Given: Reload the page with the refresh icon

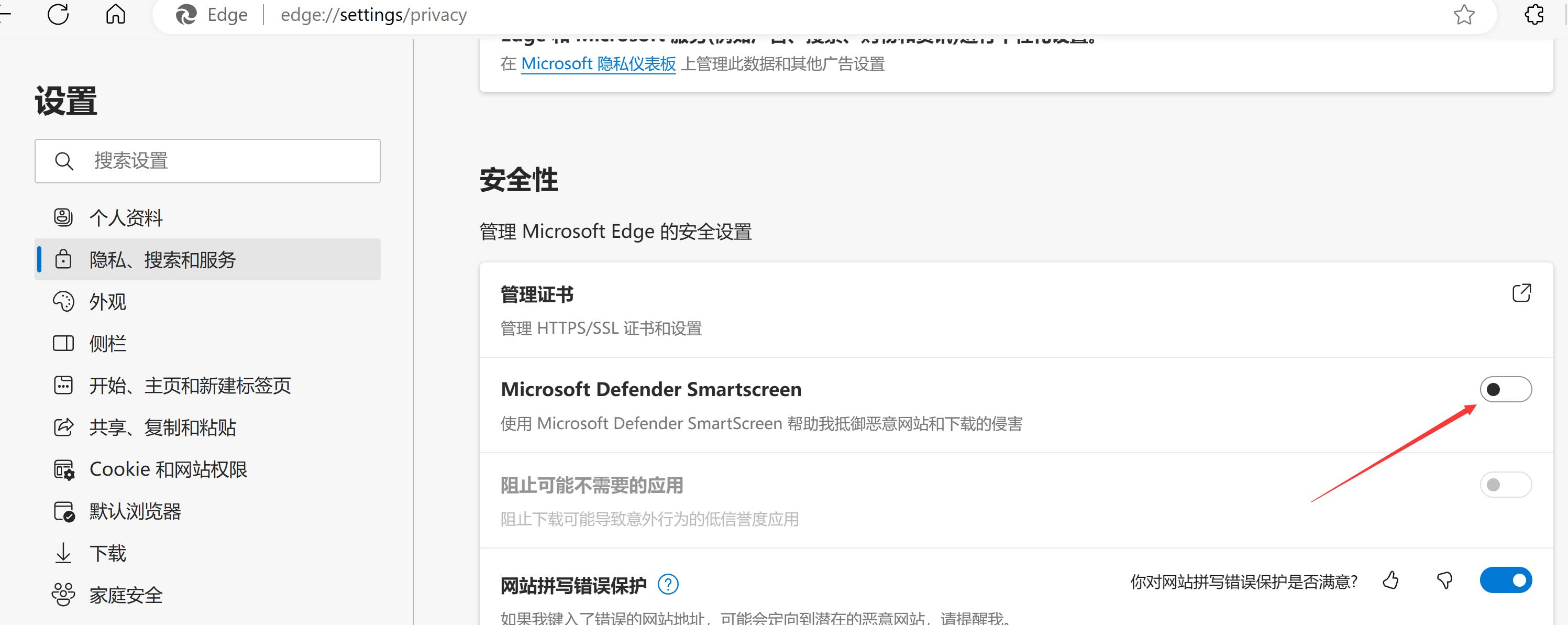Looking at the screenshot, I should click(58, 14).
